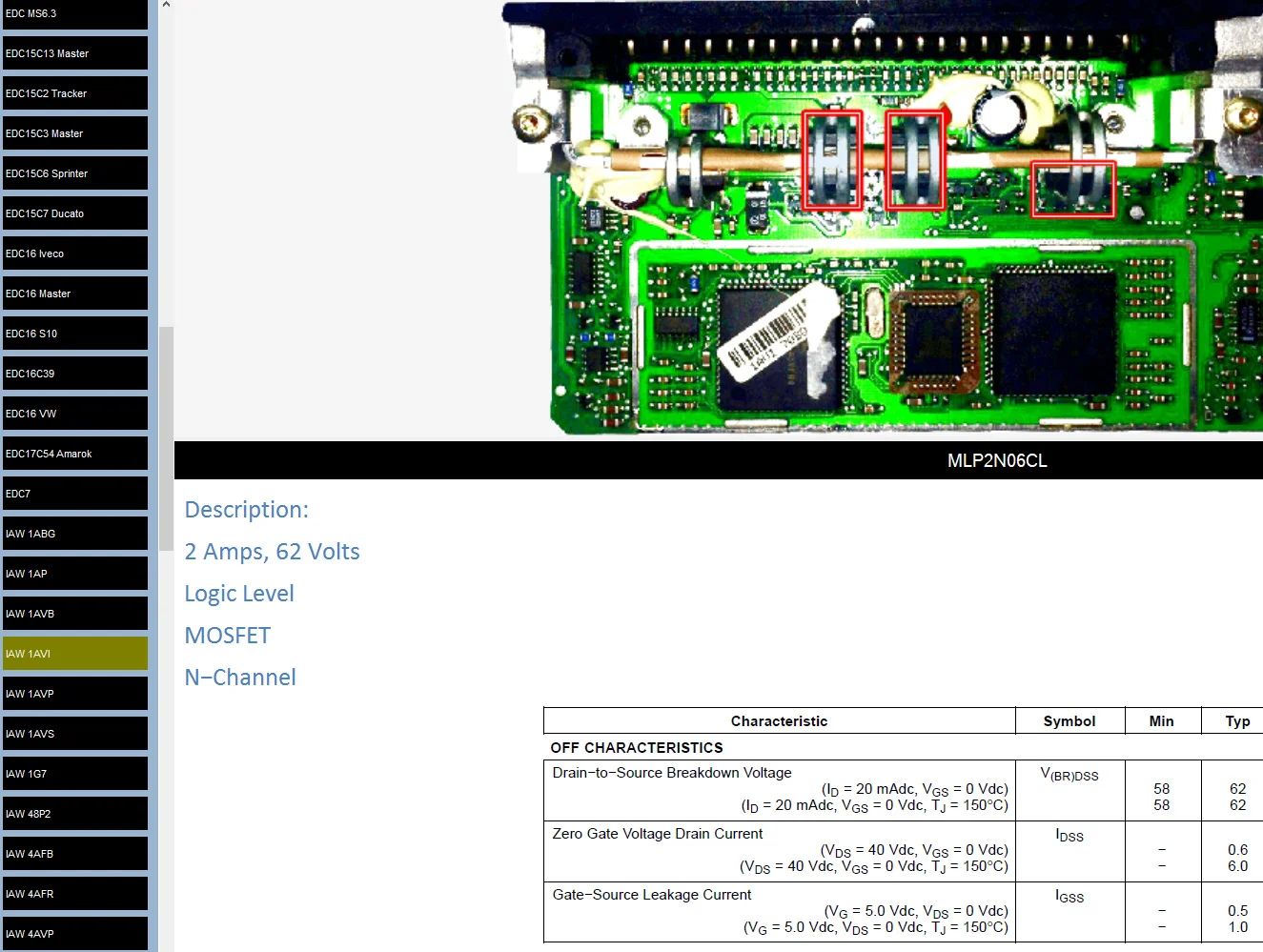Open the IAW 4AVP list item
Screen dimensions: 1263x952
point(75,934)
